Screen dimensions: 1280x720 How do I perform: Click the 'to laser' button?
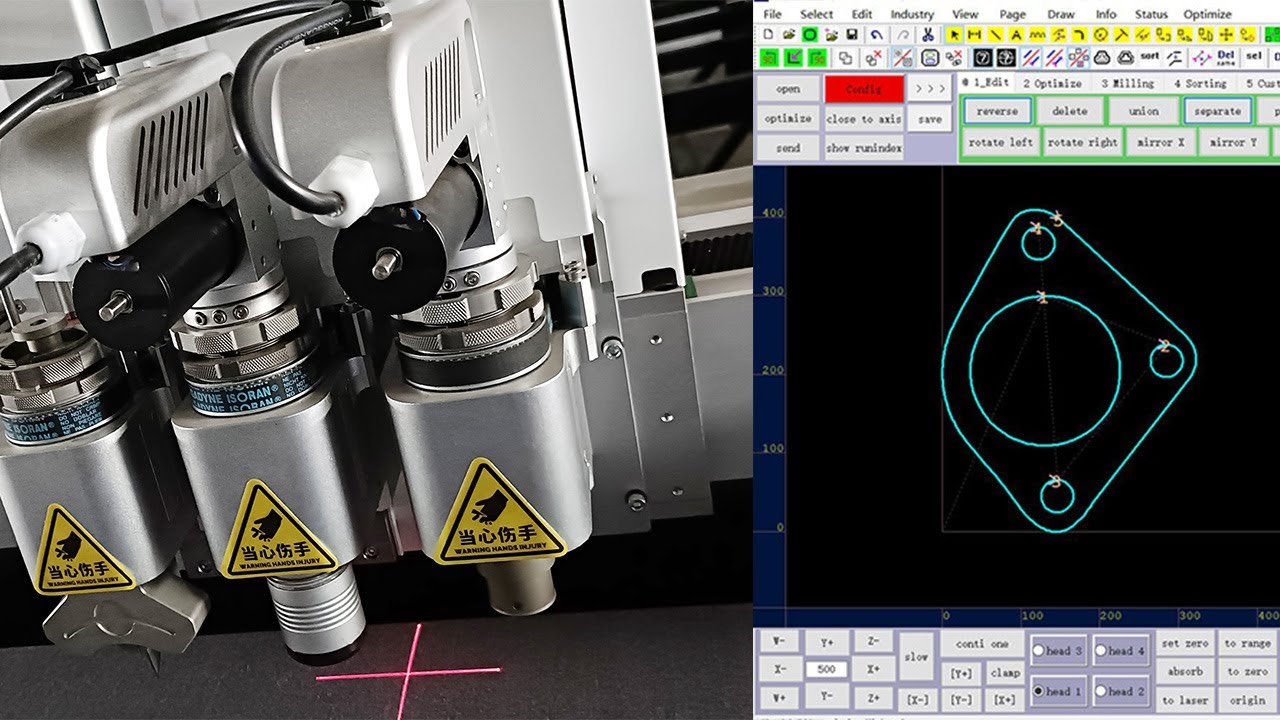point(1185,700)
